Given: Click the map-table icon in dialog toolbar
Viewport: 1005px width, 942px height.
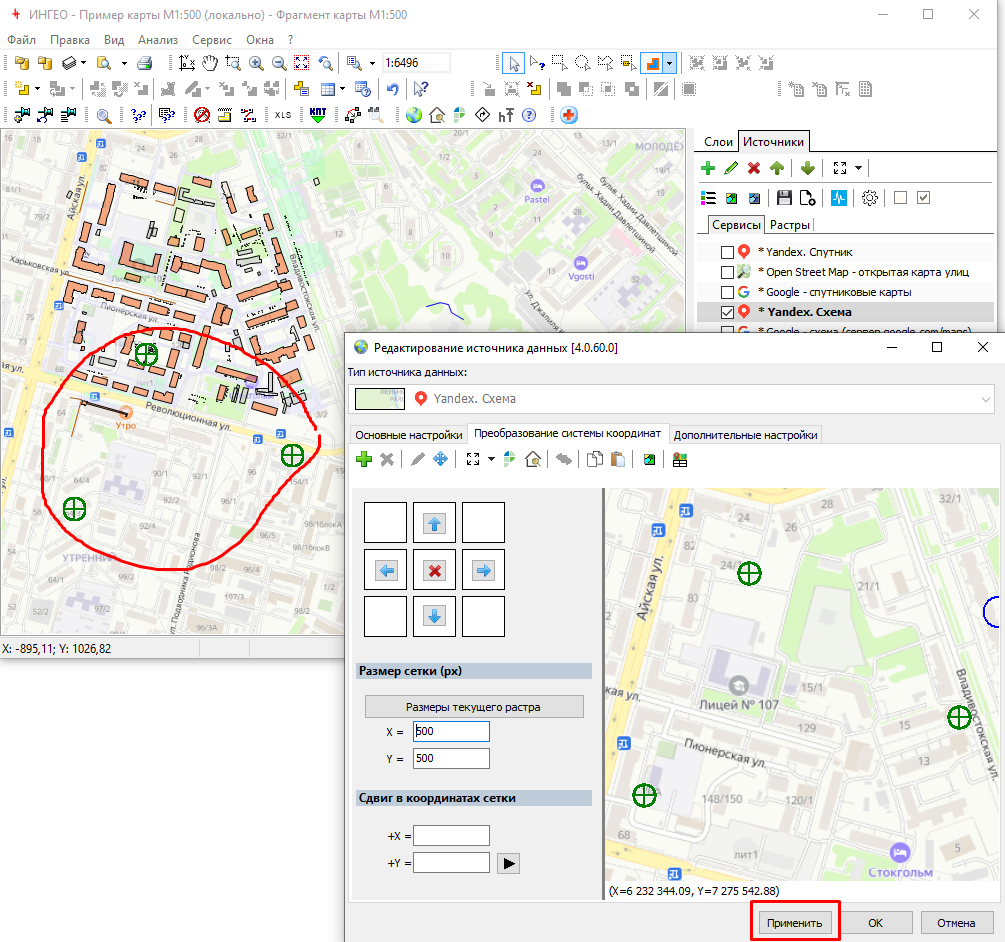Looking at the screenshot, I should (x=679, y=459).
